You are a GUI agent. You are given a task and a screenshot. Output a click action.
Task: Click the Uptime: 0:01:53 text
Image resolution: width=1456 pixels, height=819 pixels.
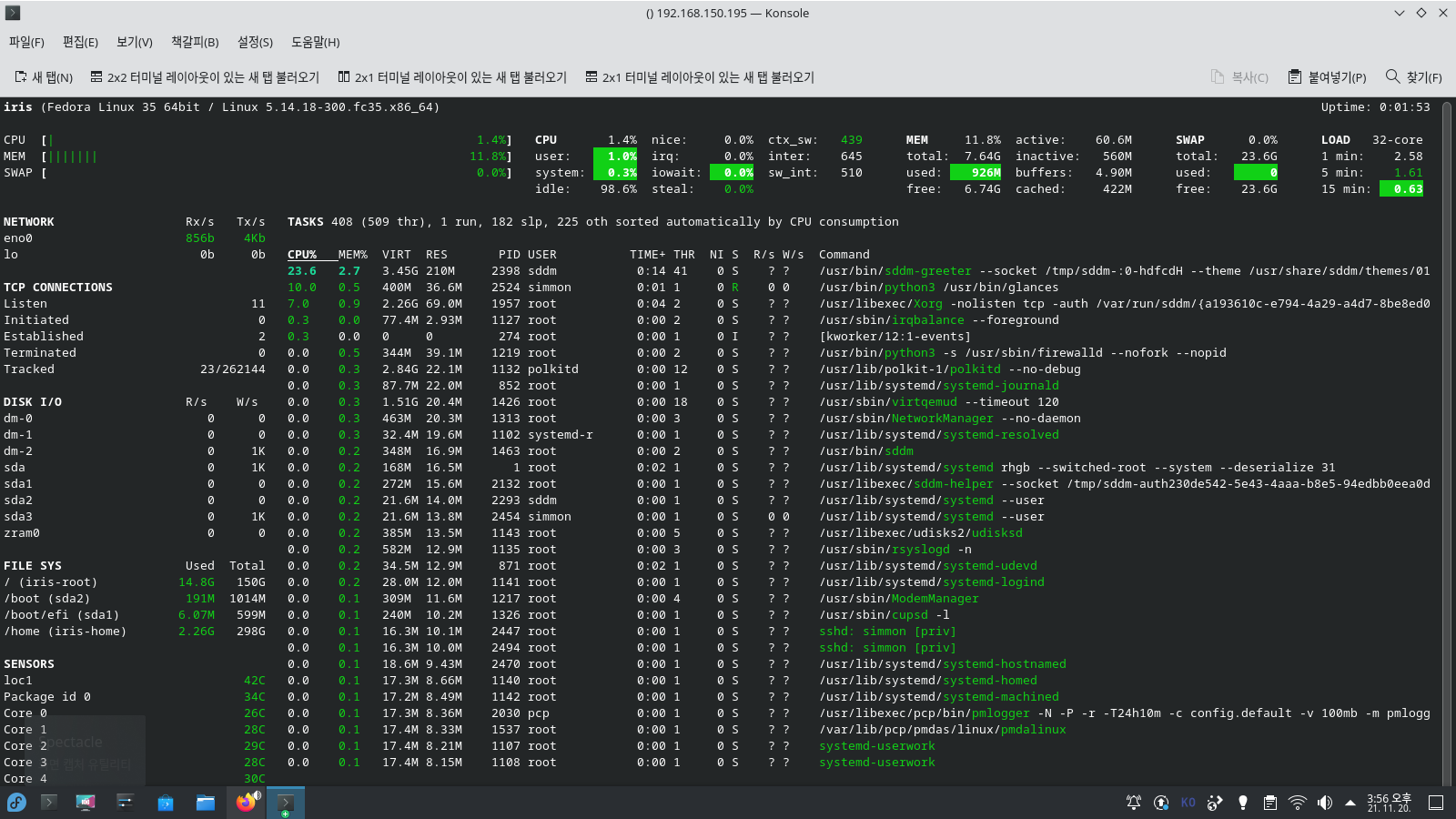click(1376, 107)
